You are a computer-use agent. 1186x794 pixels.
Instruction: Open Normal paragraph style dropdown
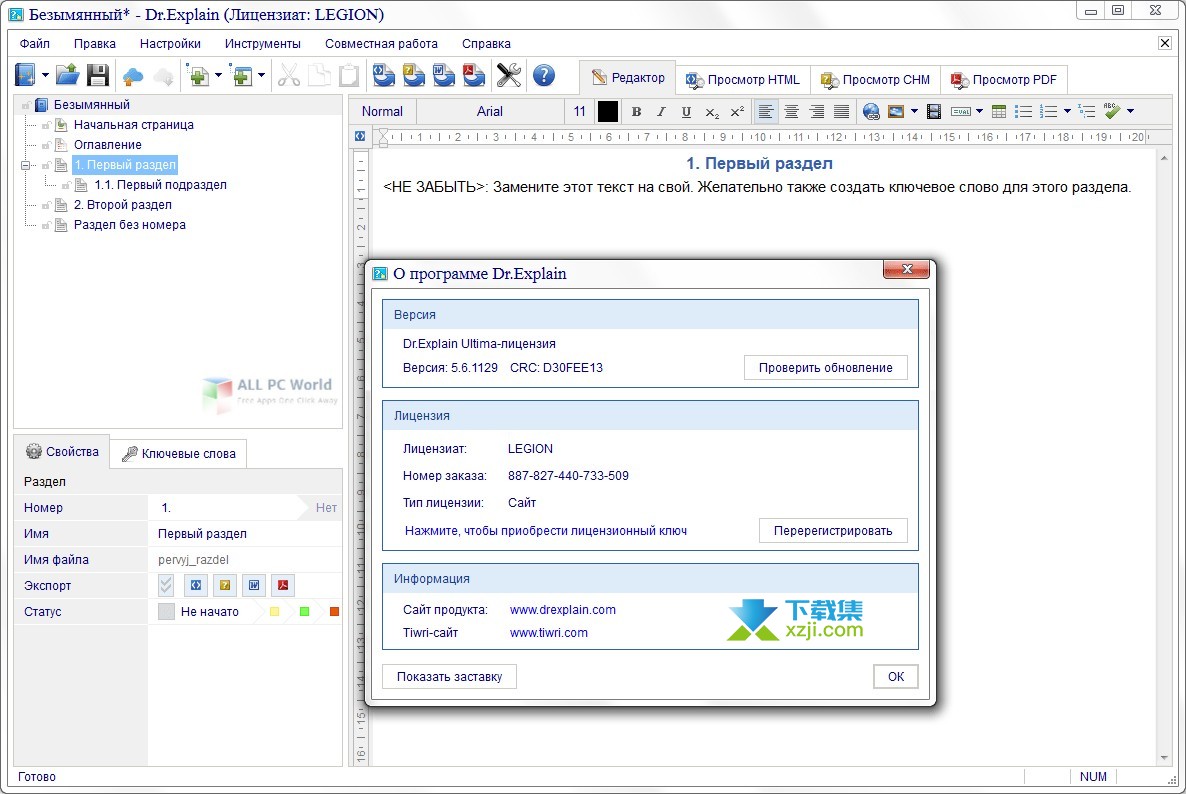coord(382,112)
